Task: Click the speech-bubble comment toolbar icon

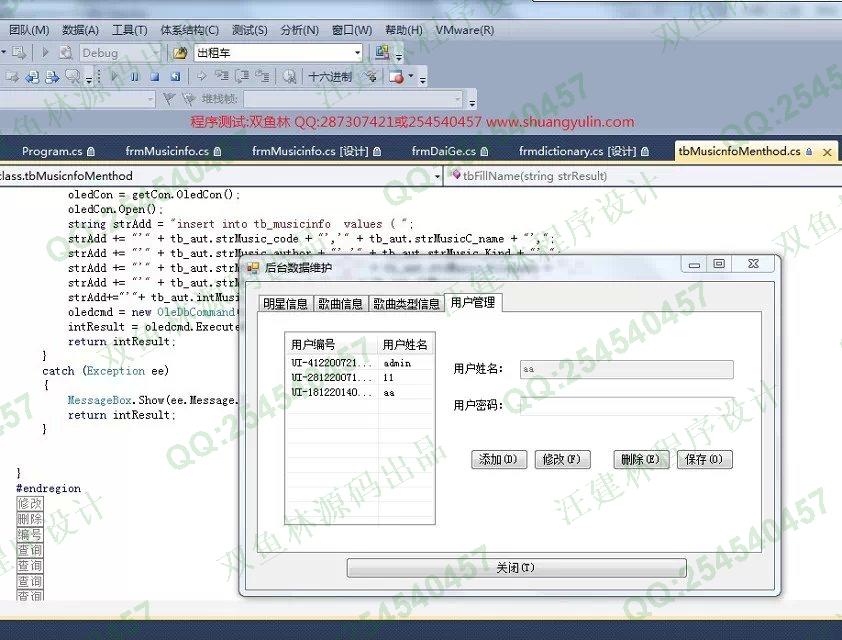Action: (x=72, y=77)
